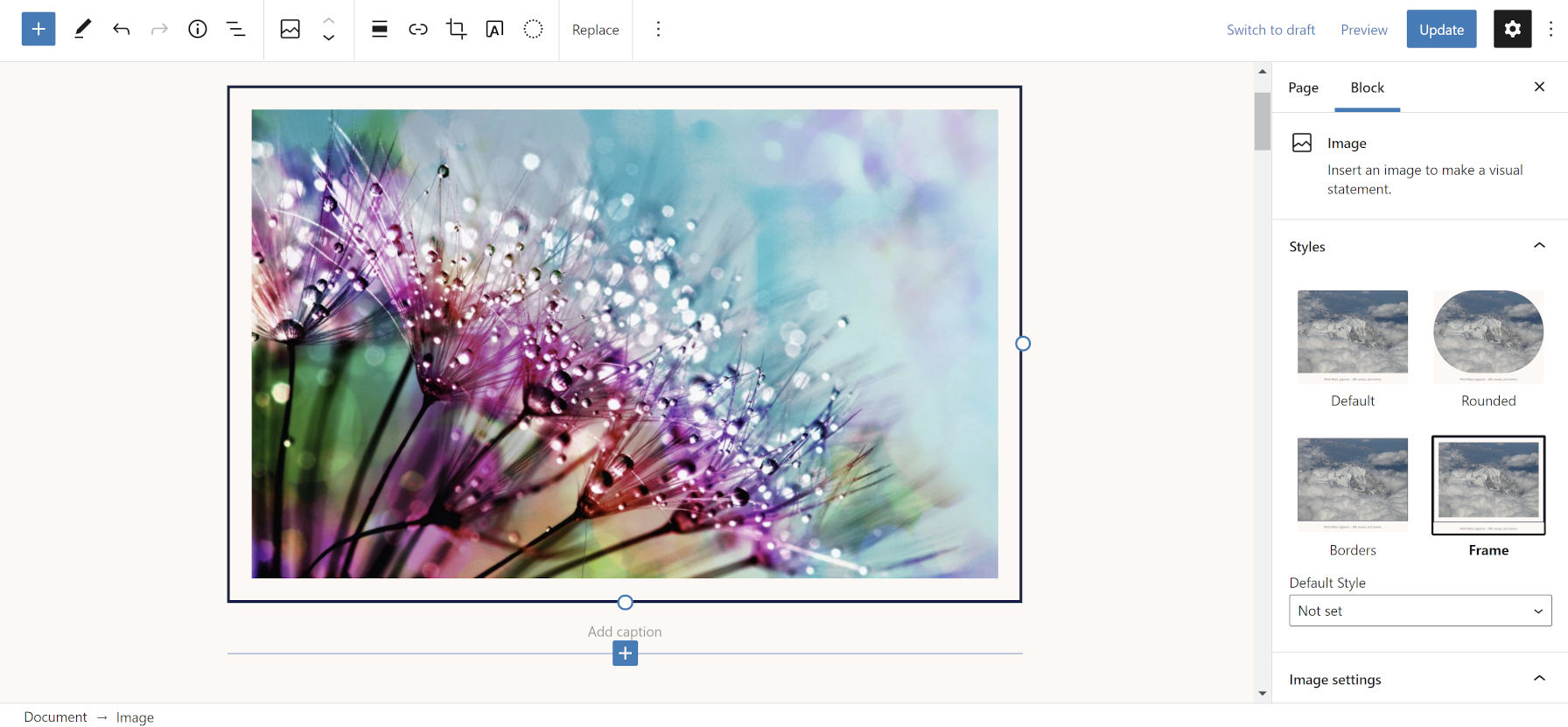
Task: Click the editor scrollbar up arrow
Action: click(x=1262, y=72)
